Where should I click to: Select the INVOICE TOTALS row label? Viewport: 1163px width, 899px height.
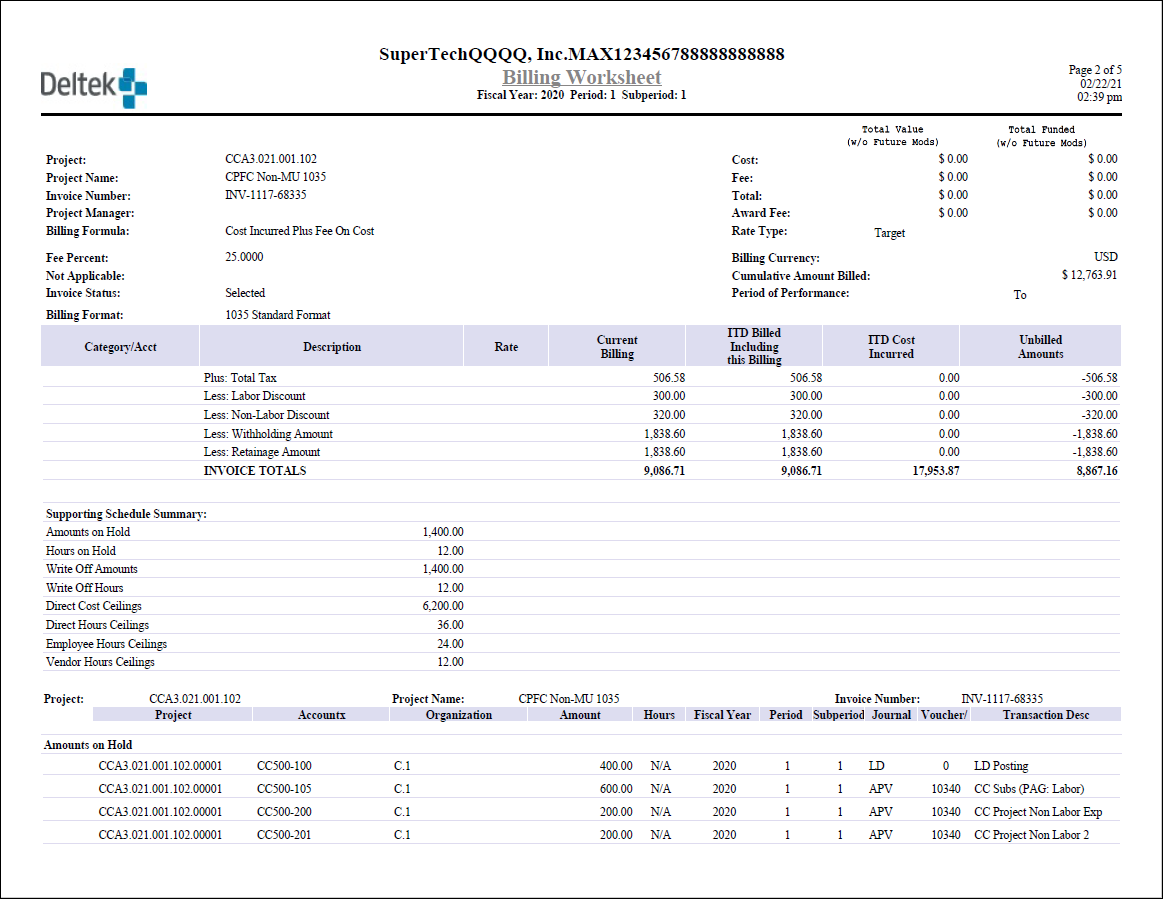point(255,471)
